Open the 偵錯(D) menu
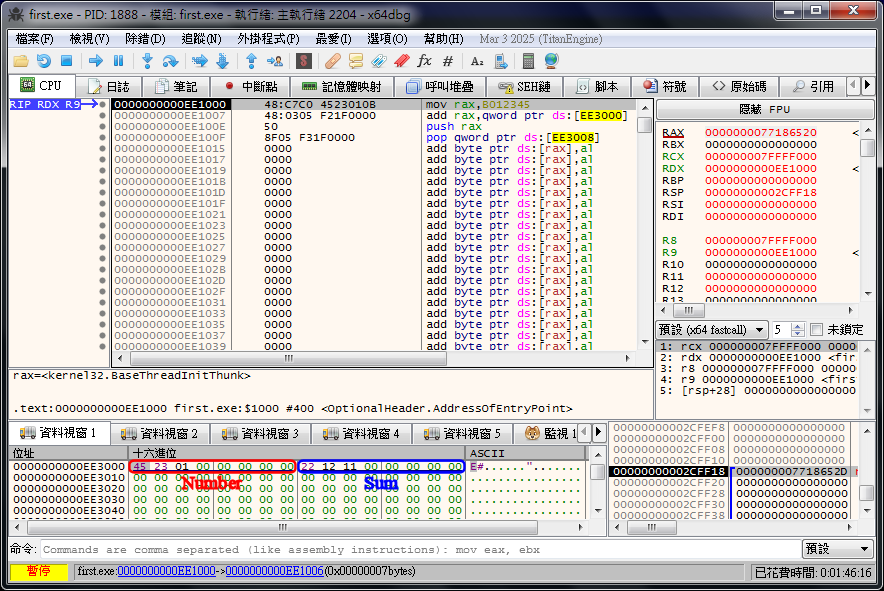The width and height of the screenshot is (884, 591). (145, 39)
